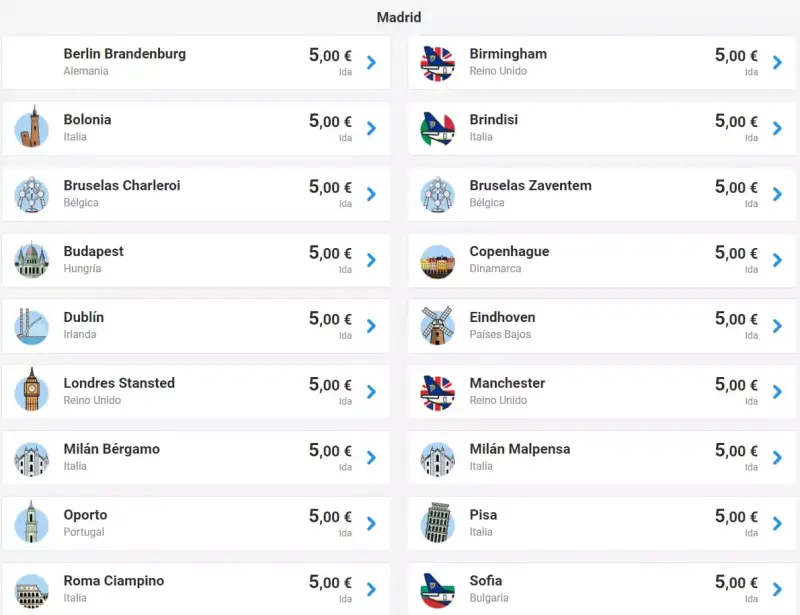Click the chevron arrow next to Oporto
This screenshot has width=800, height=615.
[371, 523]
